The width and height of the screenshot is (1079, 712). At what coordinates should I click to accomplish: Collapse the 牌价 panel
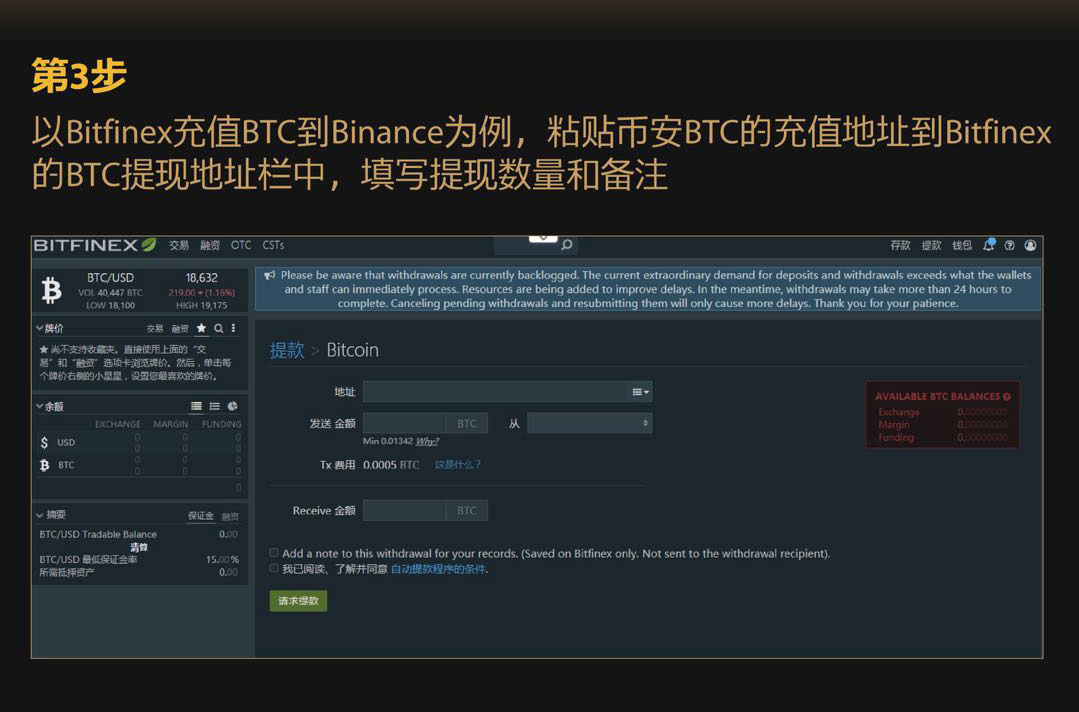pos(39,328)
